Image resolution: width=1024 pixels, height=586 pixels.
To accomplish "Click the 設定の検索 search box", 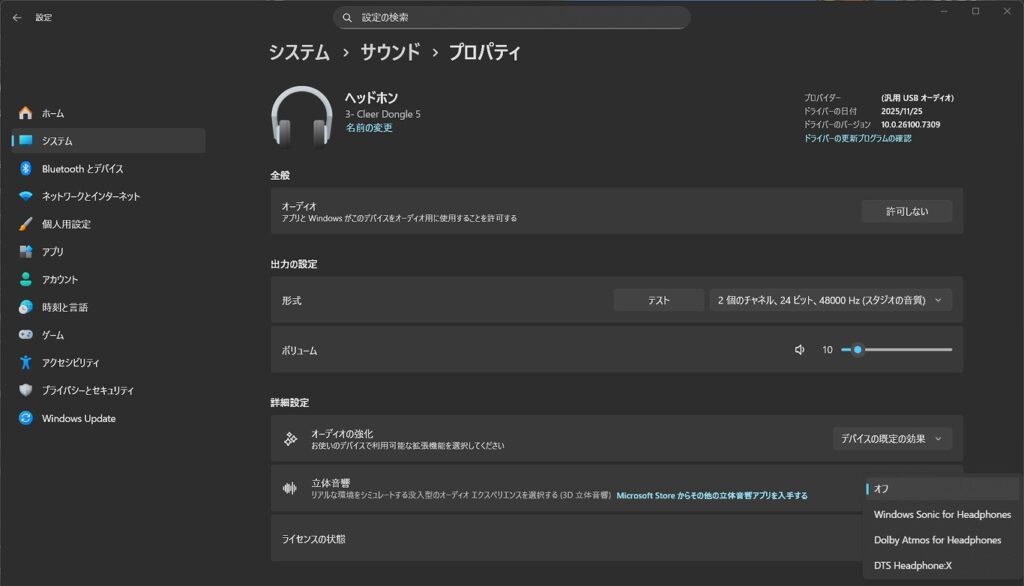I will [x=512, y=17].
